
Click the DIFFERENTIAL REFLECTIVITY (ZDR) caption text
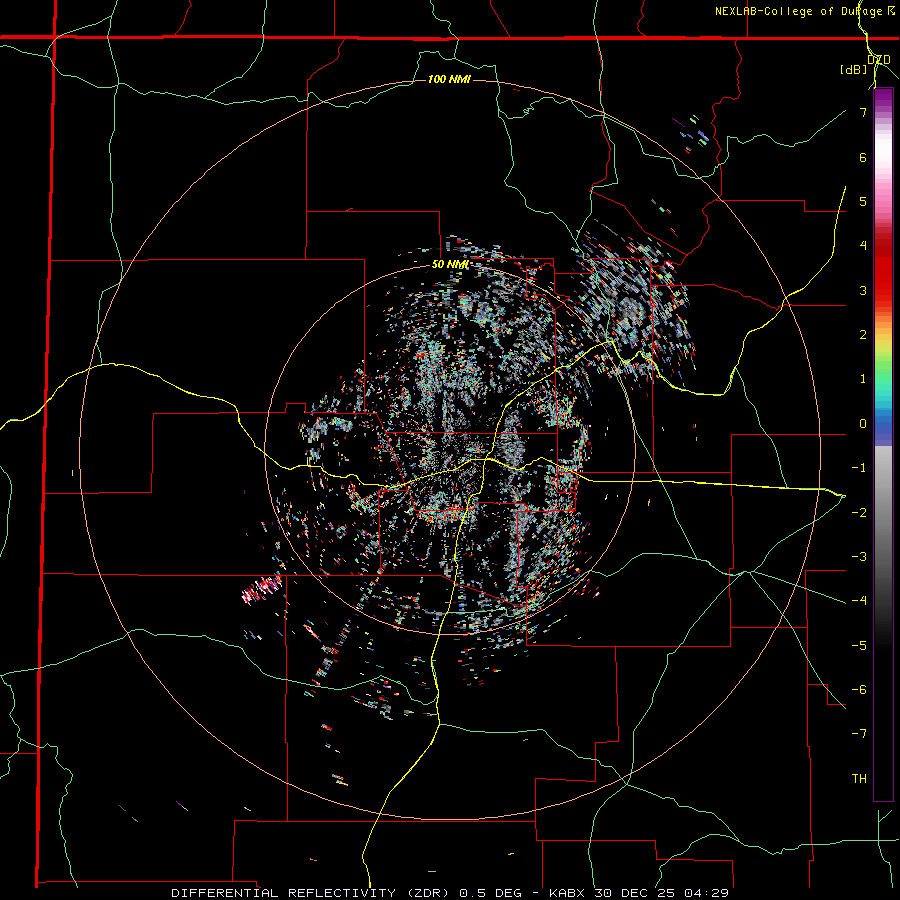(x=312, y=893)
